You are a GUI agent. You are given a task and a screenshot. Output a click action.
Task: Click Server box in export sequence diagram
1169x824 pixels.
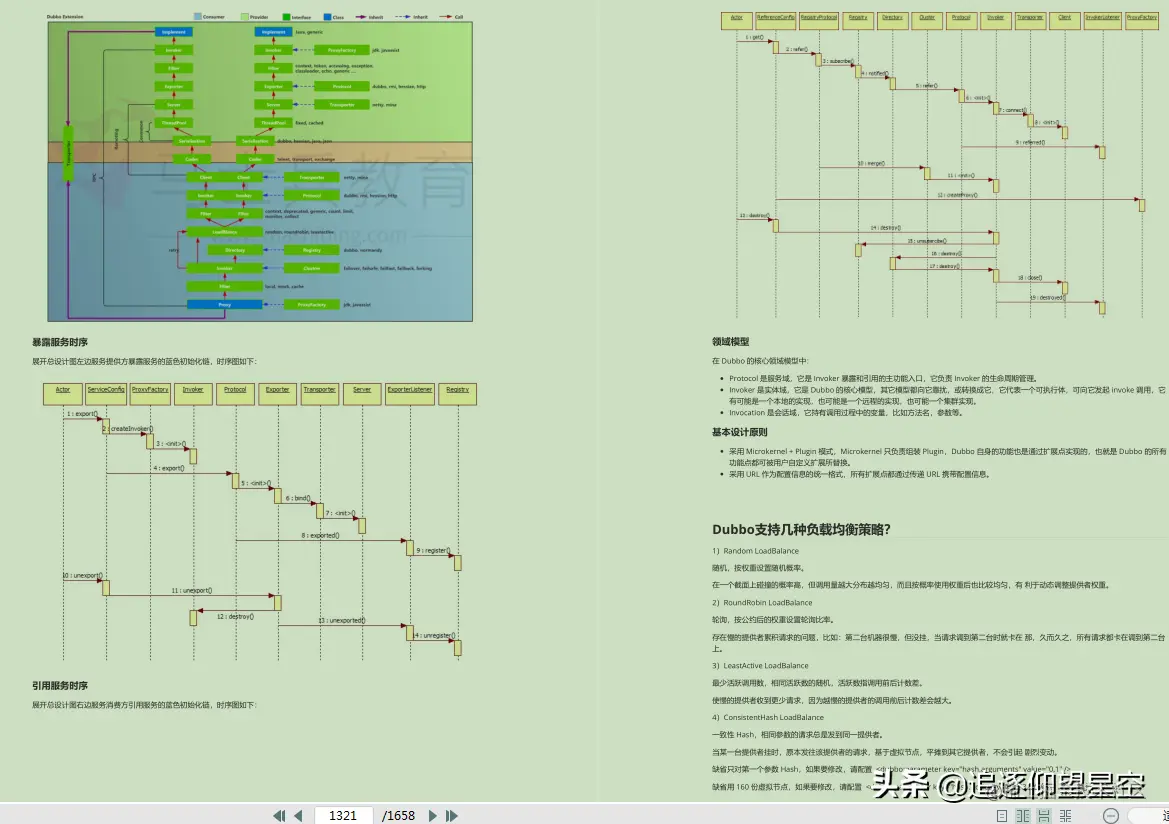click(362, 394)
